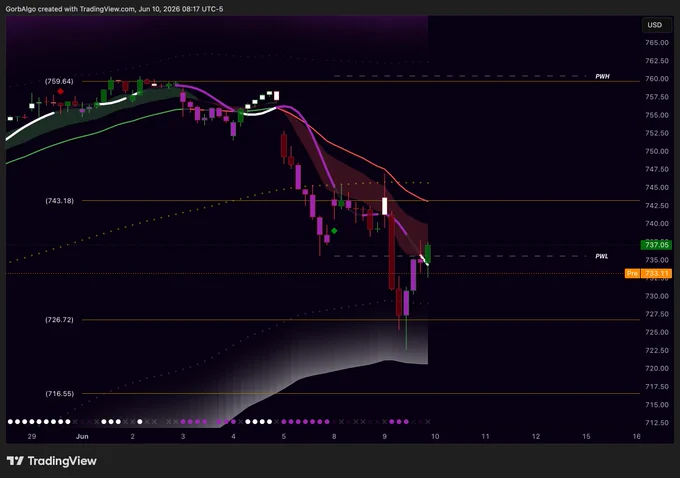This screenshot has width=680, height=478.
Task: Click the 765.00 price axis label
Action: click(x=657, y=43)
